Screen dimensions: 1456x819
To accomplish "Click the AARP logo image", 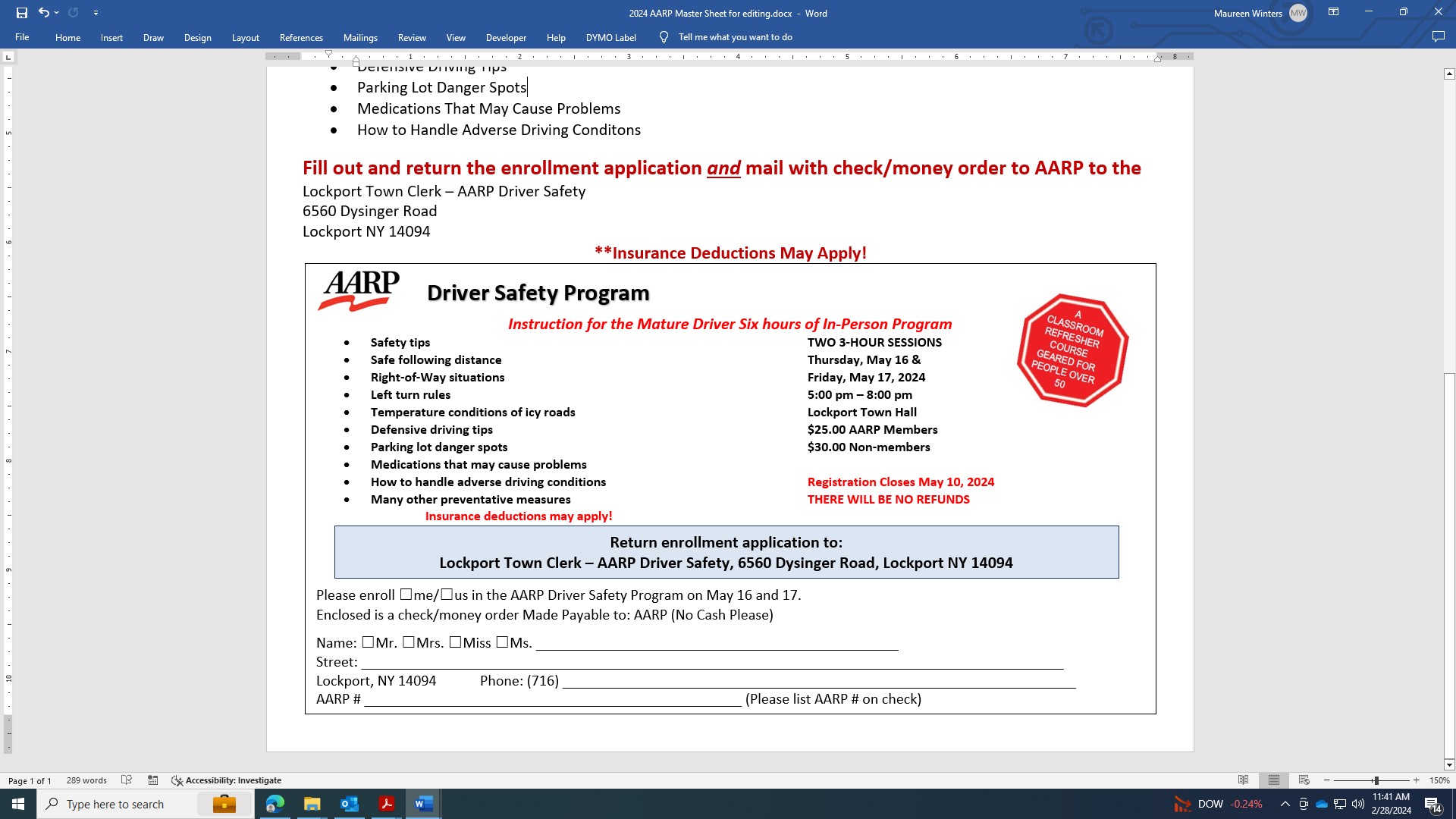I will pos(359,291).
